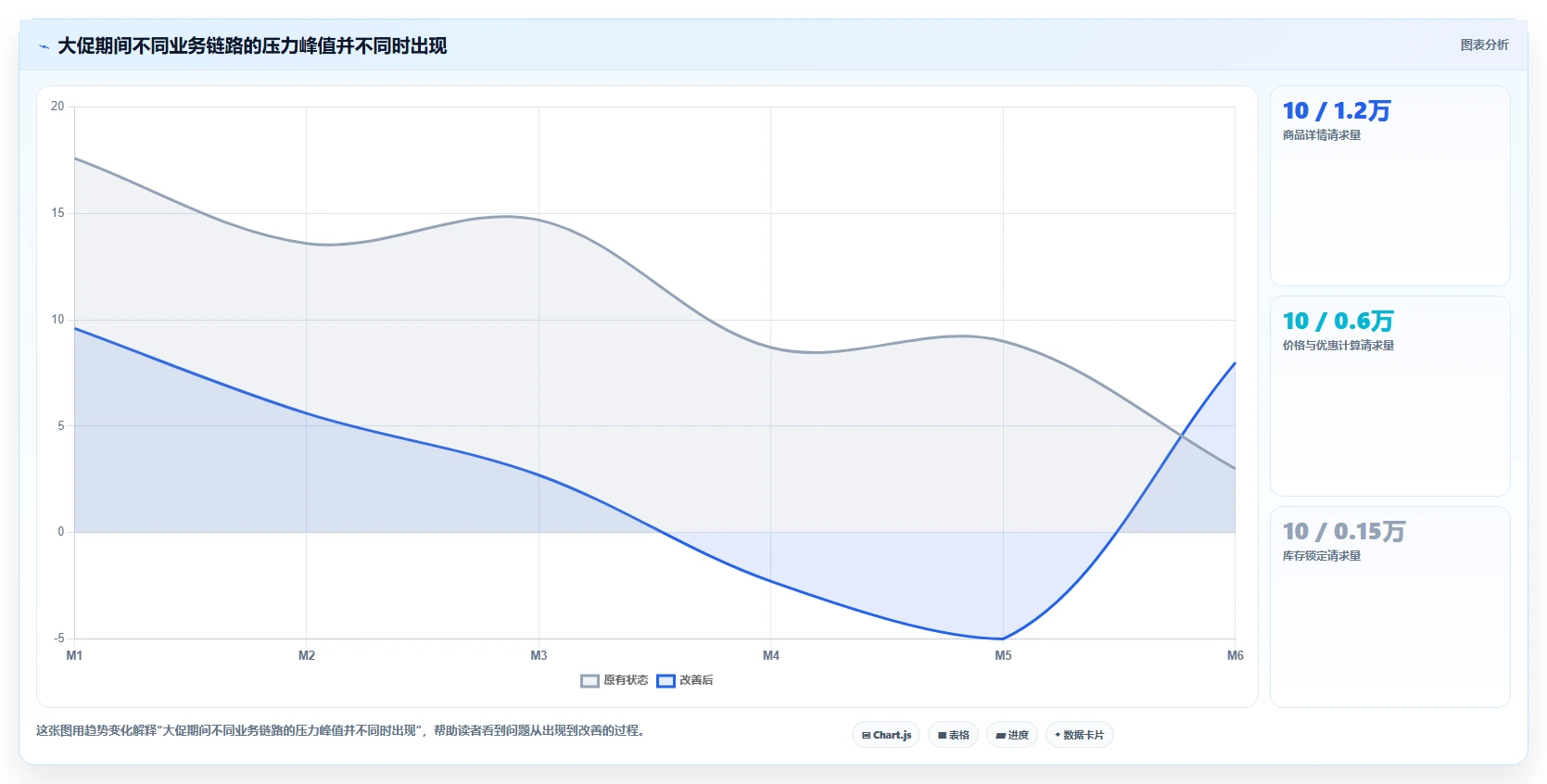Click the 价格与优惠计算请求量 card label
Image resolution: width=1547 pixels, height=784 pixels.
(1338, 346)
